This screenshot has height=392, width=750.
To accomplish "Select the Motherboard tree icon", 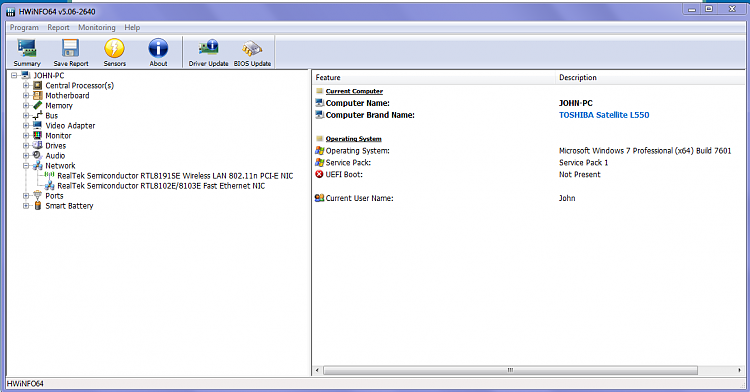I will (38, 96).
